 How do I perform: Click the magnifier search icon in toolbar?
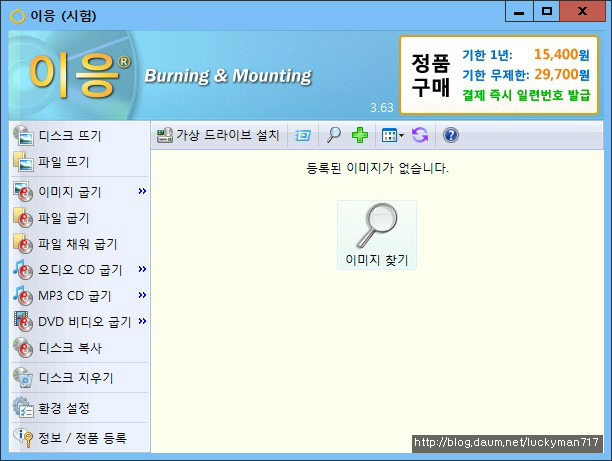coord(334,135)
